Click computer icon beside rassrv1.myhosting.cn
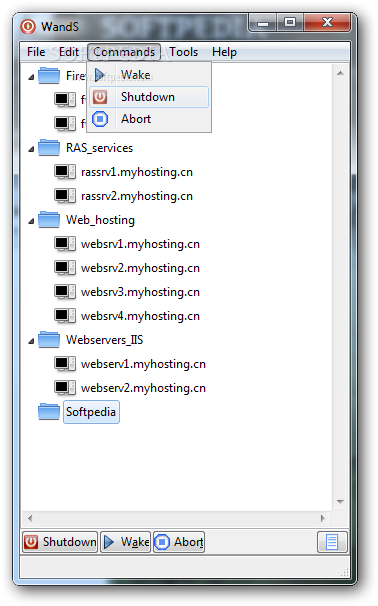 pos(65,172)
